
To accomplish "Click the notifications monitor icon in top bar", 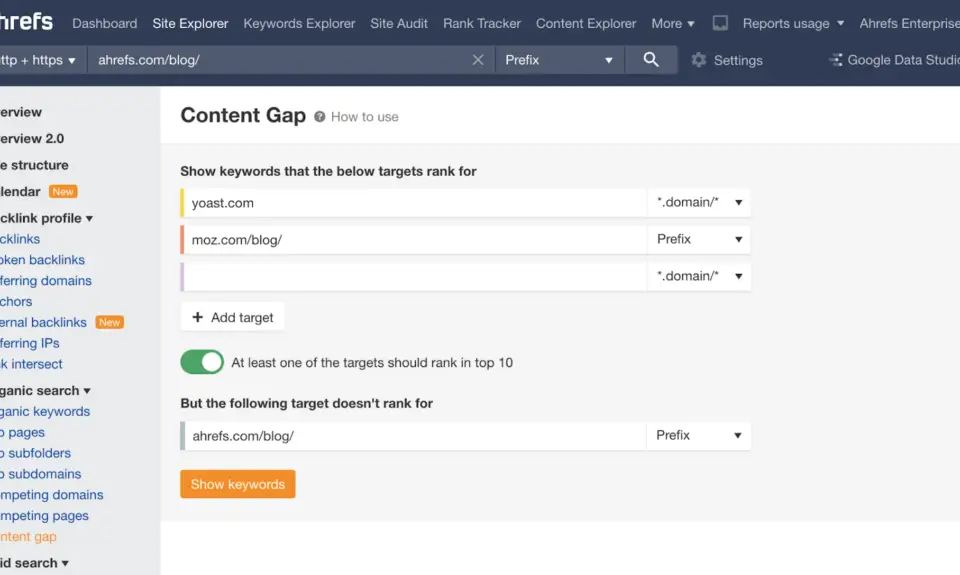I will tap(720, 23).
